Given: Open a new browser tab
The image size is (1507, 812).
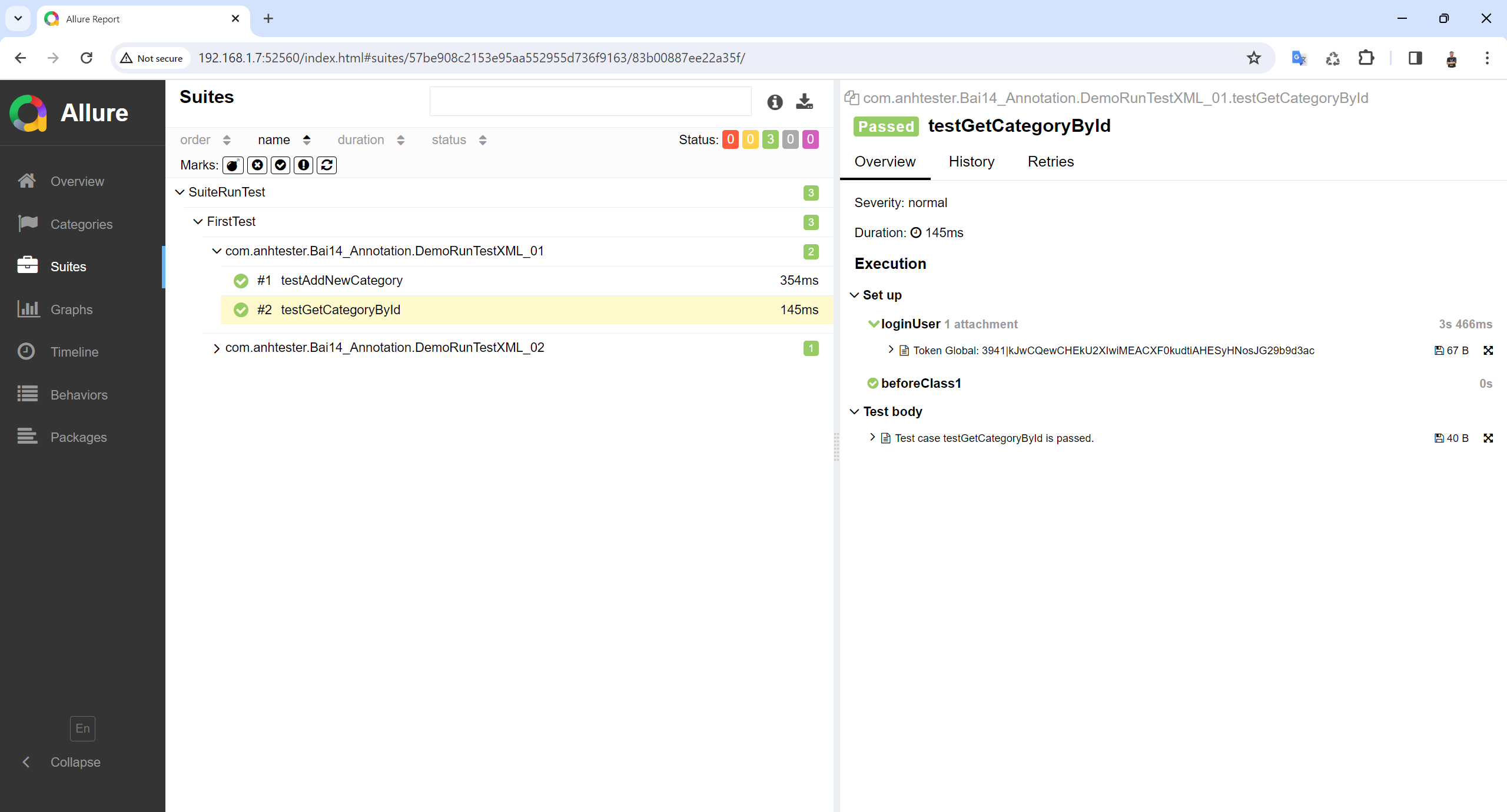Looking at the screenshot, I should [268, 19].
